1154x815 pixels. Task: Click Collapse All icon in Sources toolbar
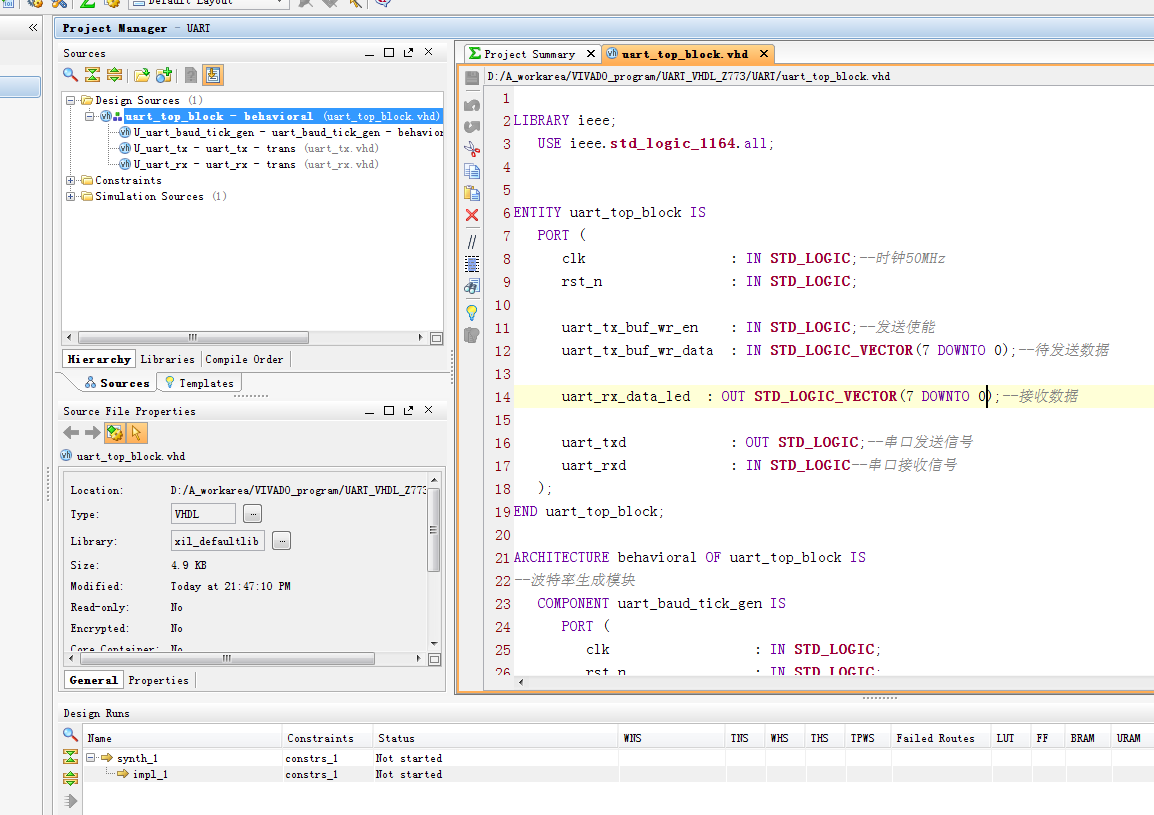click(x=92, y=74)
